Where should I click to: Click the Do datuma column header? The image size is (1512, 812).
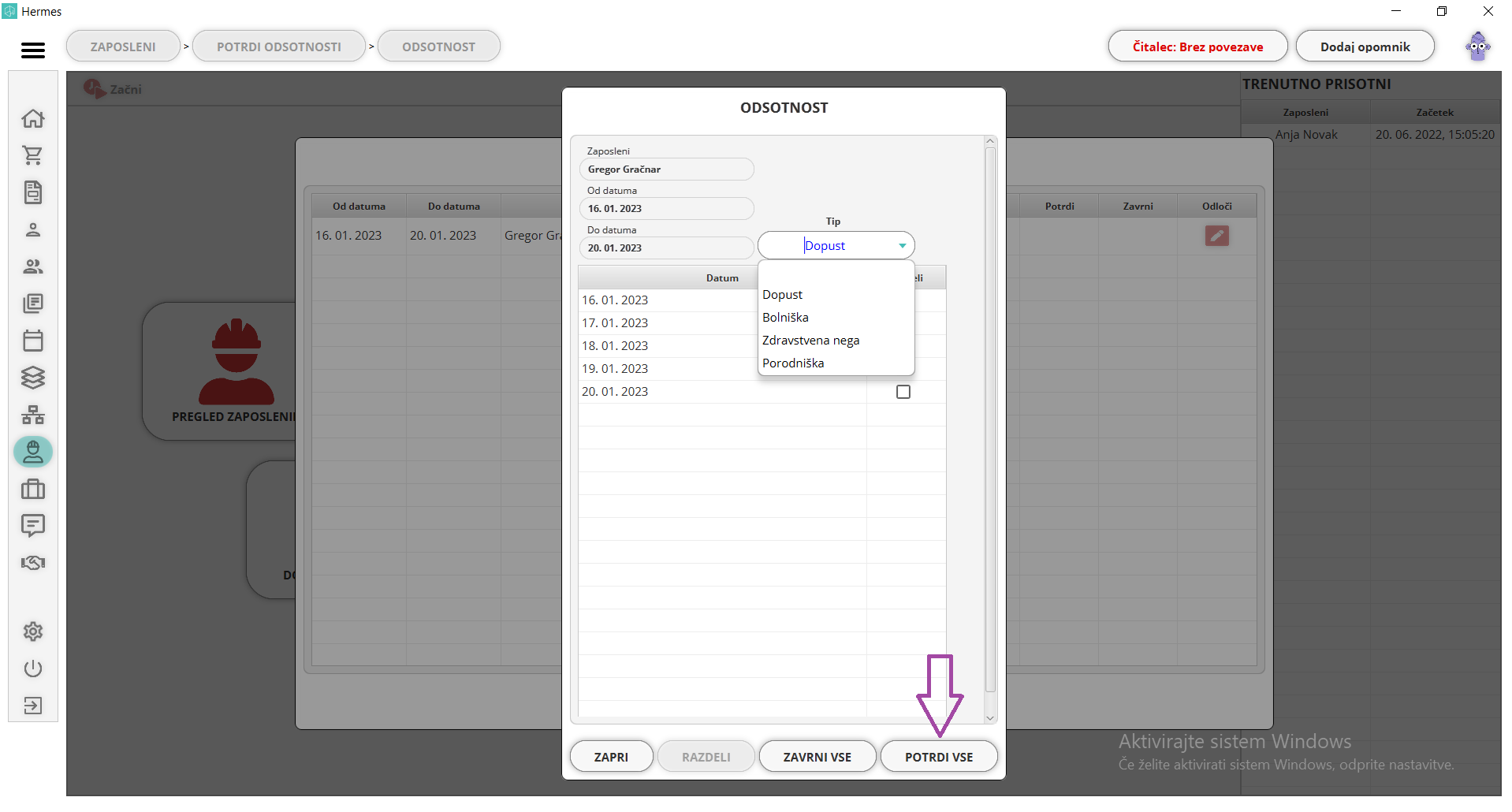click(x=453, y=207)
